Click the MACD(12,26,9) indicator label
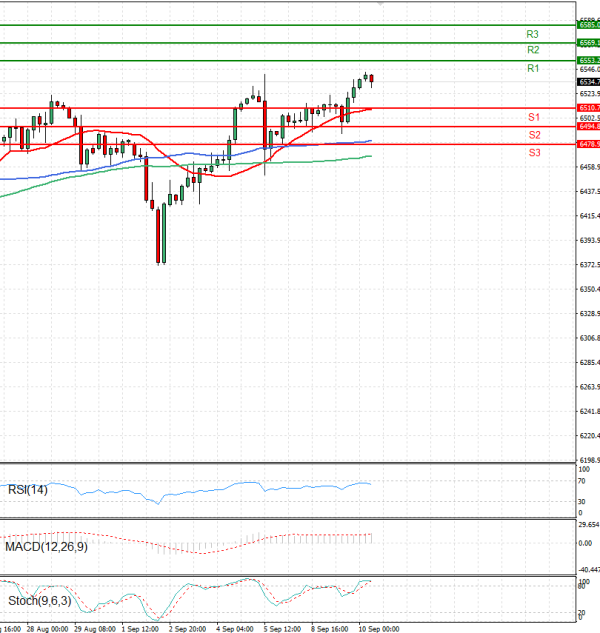This screenshot has width=600, height=633. pyautogui.click(x=46, y=547)
